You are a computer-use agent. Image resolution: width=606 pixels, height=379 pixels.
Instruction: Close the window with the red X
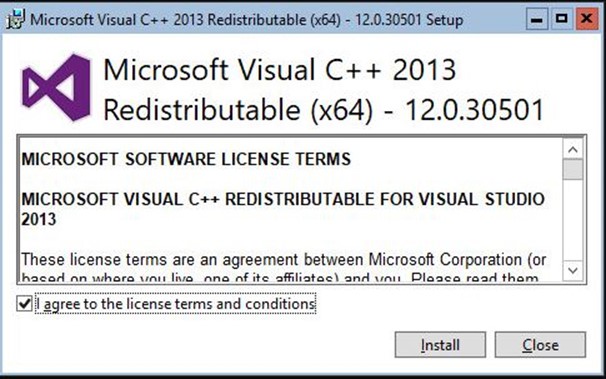coord(587,19)
